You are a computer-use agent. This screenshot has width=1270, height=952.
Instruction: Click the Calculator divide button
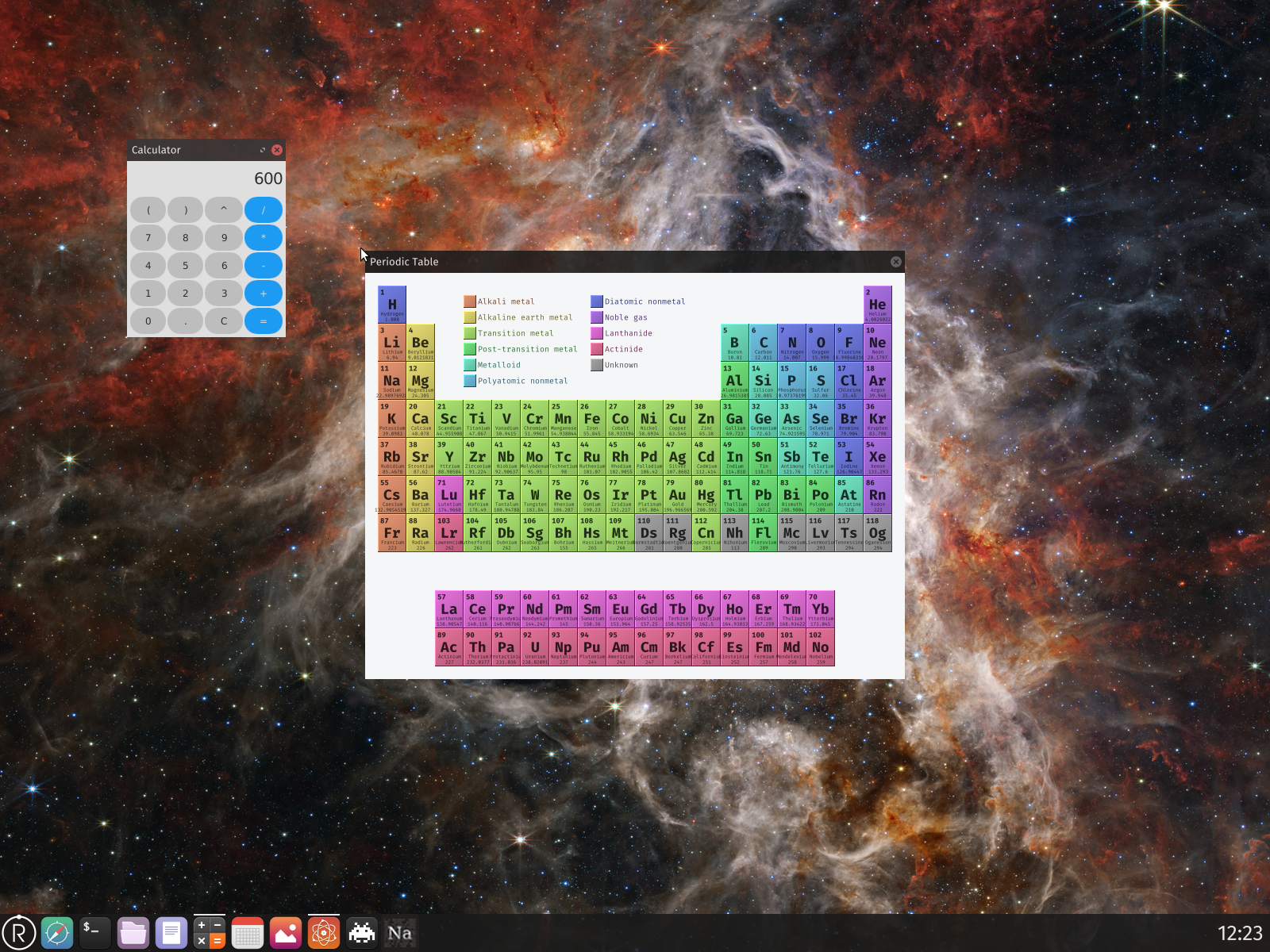point(264,210)
